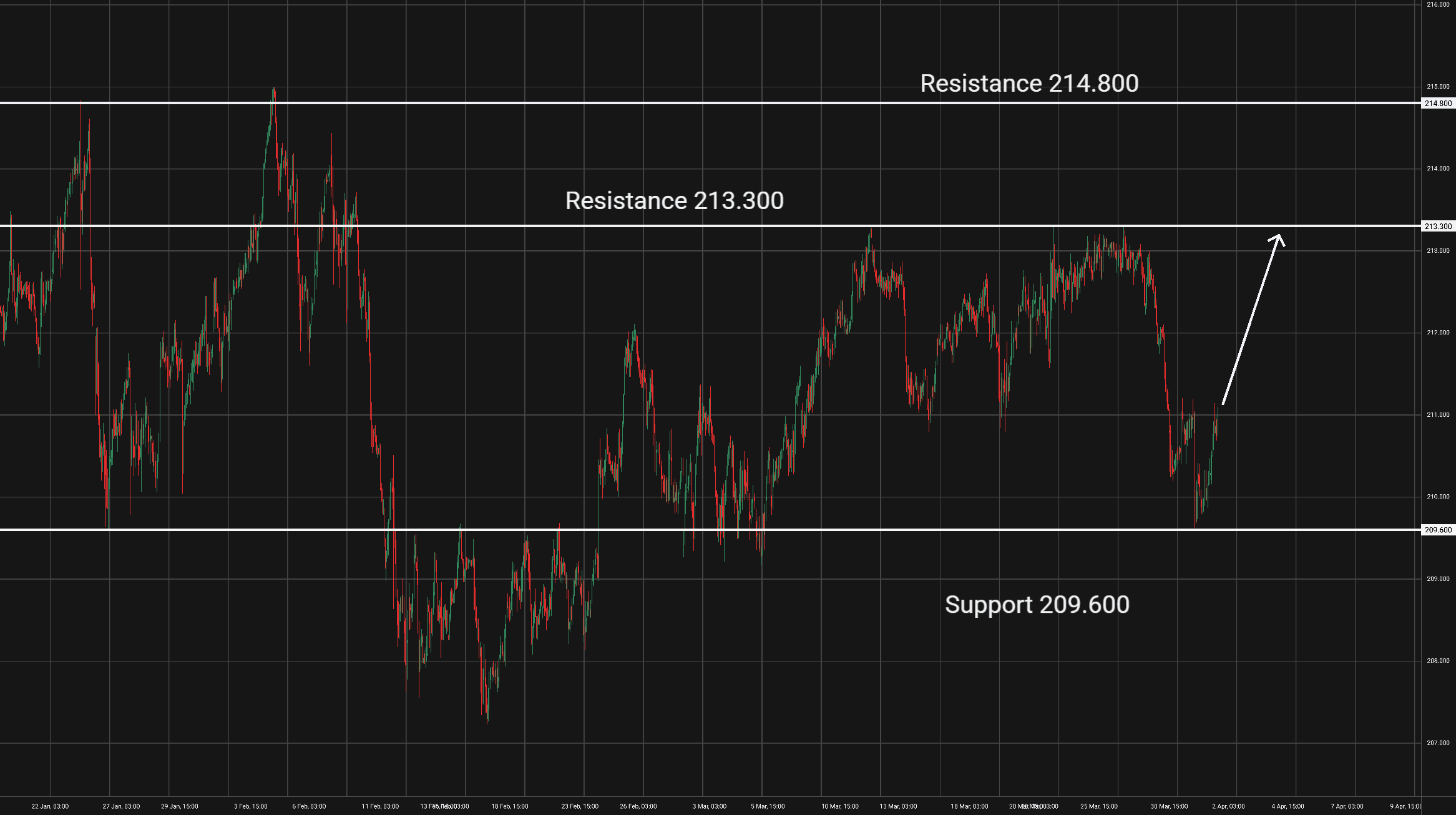Click the 5 Mar, 15:00 time label
1456x815 pixels.
[768, 806]
